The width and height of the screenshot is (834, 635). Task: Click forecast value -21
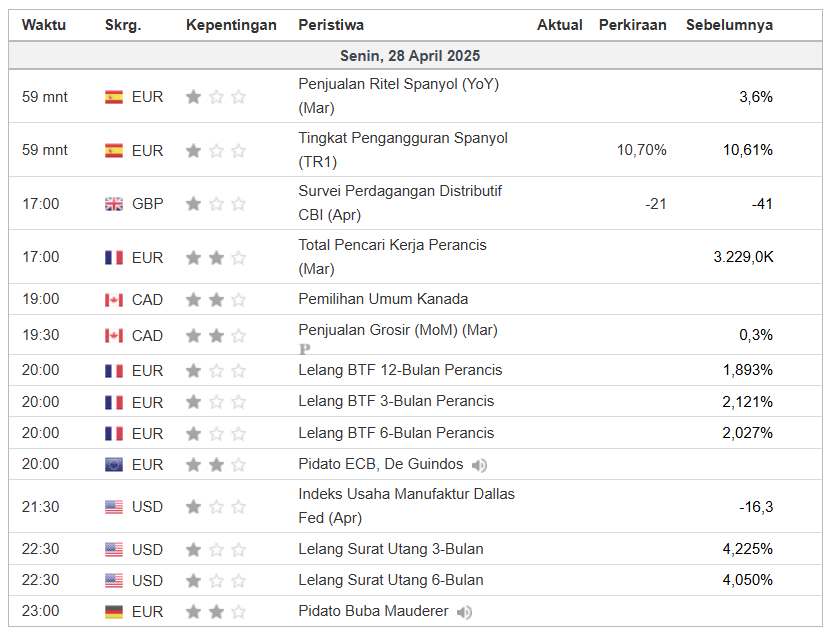pyautogui.click(x=656, y=204)
